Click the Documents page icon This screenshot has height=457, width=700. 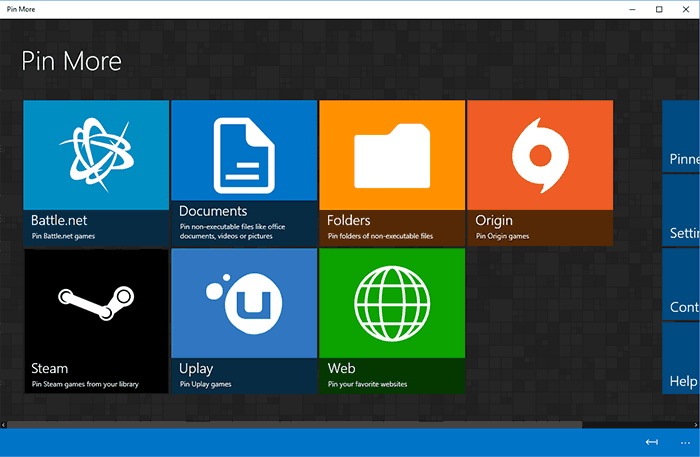(x=244, y=155)
